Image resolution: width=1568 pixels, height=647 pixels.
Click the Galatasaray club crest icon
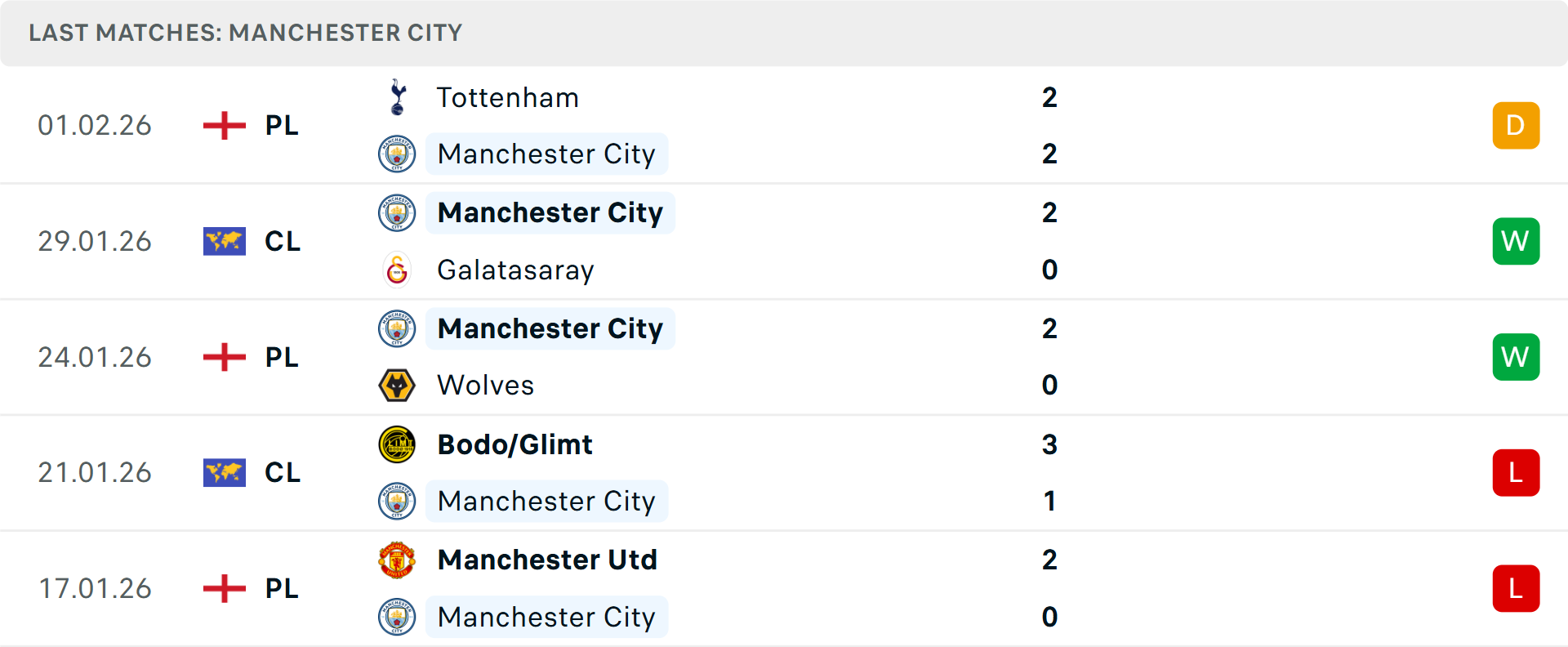click(398, 270)
